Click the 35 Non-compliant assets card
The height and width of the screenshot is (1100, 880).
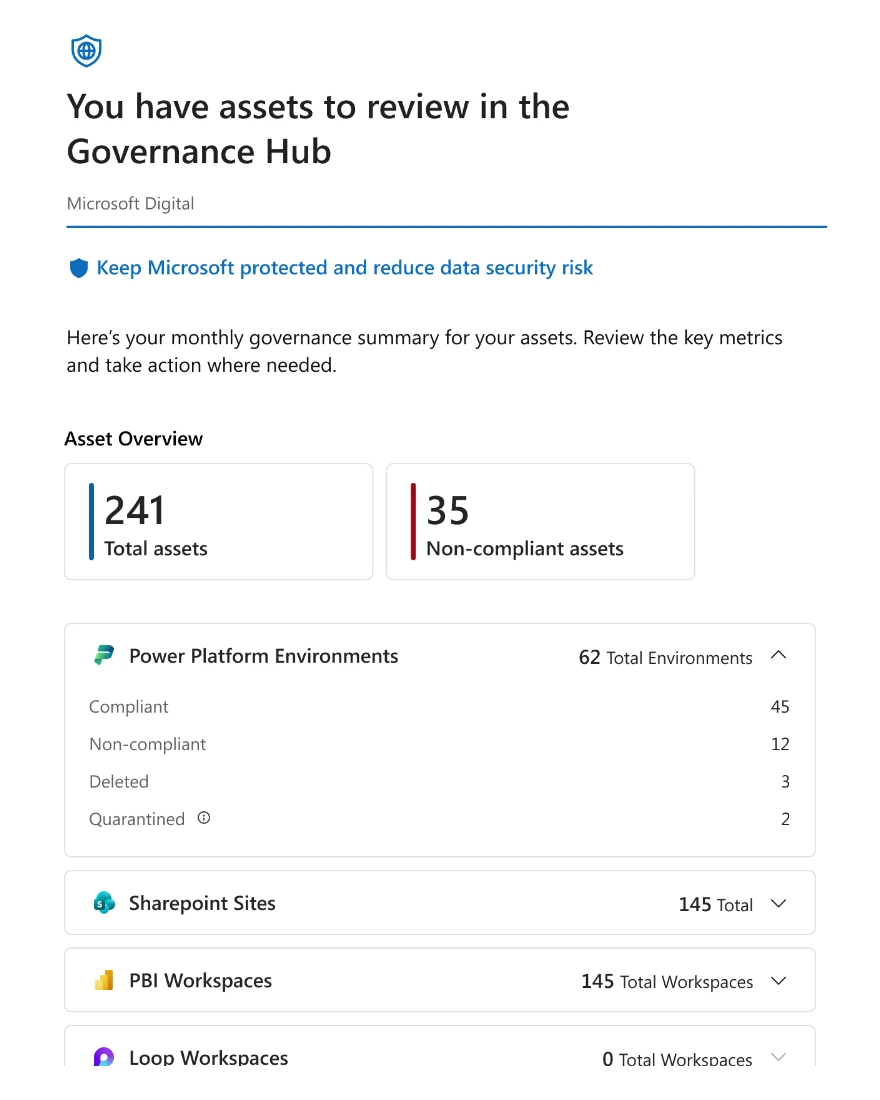click(540, 521)
